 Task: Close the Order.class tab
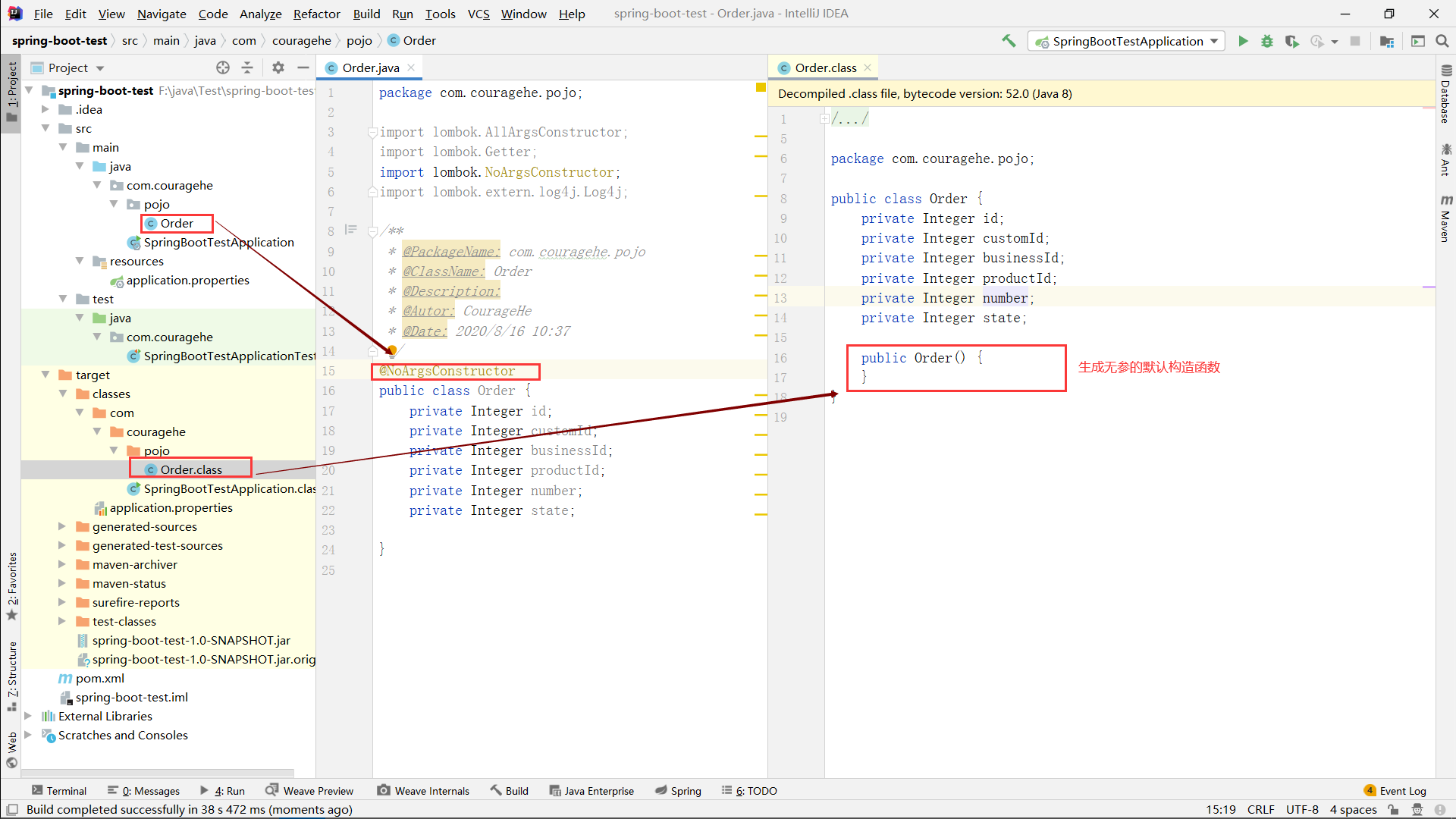pyautogui.click(x=868, y=67)
